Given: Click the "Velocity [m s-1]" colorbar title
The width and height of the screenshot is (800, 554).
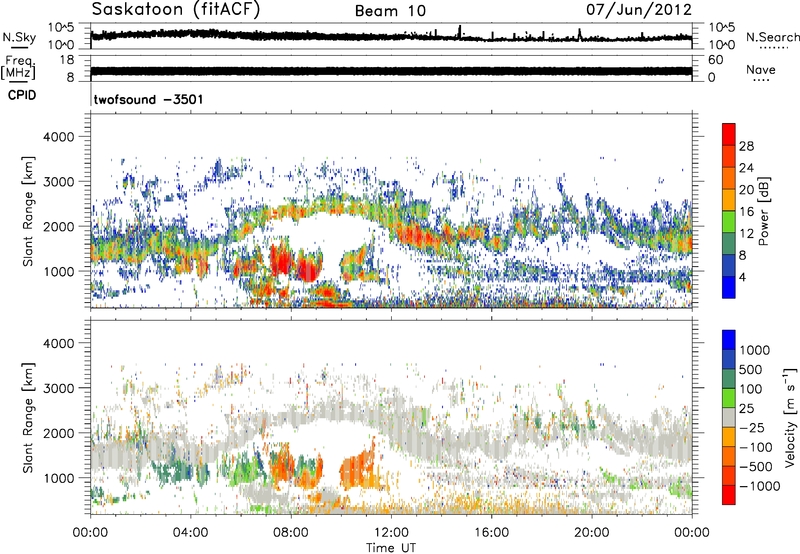Looking at the screenshot, I should (x=790, y=417).
